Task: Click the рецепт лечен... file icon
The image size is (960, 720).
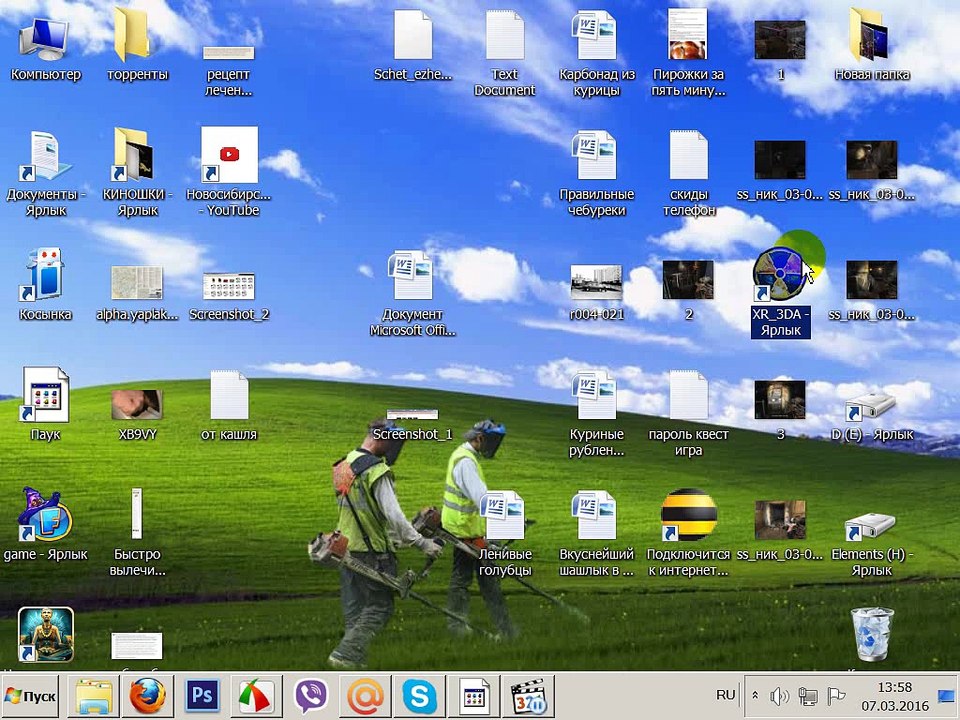Action: 228,69
